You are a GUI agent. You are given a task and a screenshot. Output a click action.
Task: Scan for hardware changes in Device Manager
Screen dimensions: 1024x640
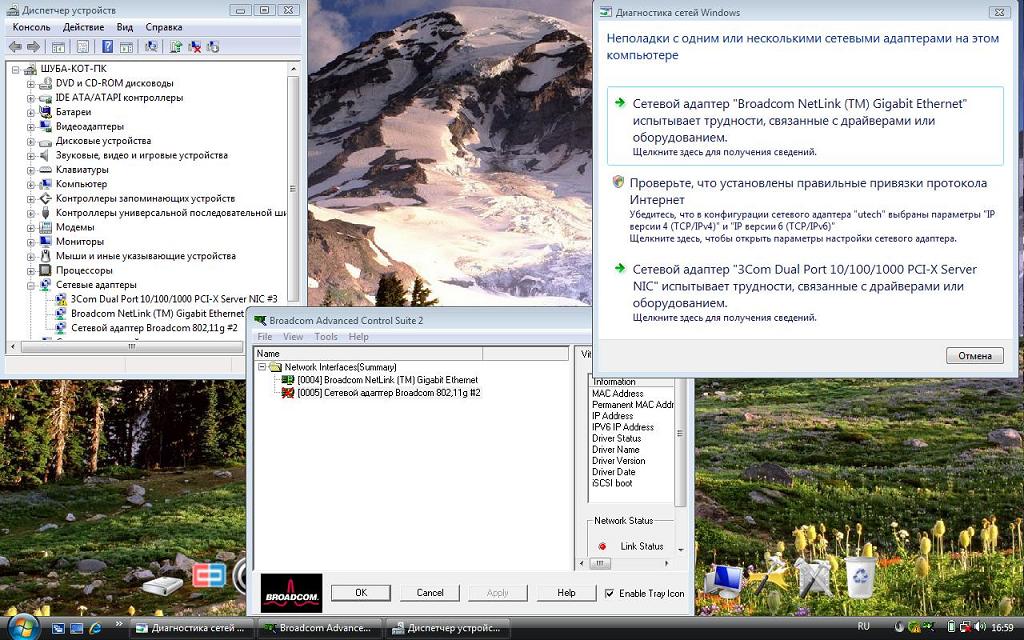(152, 46)
